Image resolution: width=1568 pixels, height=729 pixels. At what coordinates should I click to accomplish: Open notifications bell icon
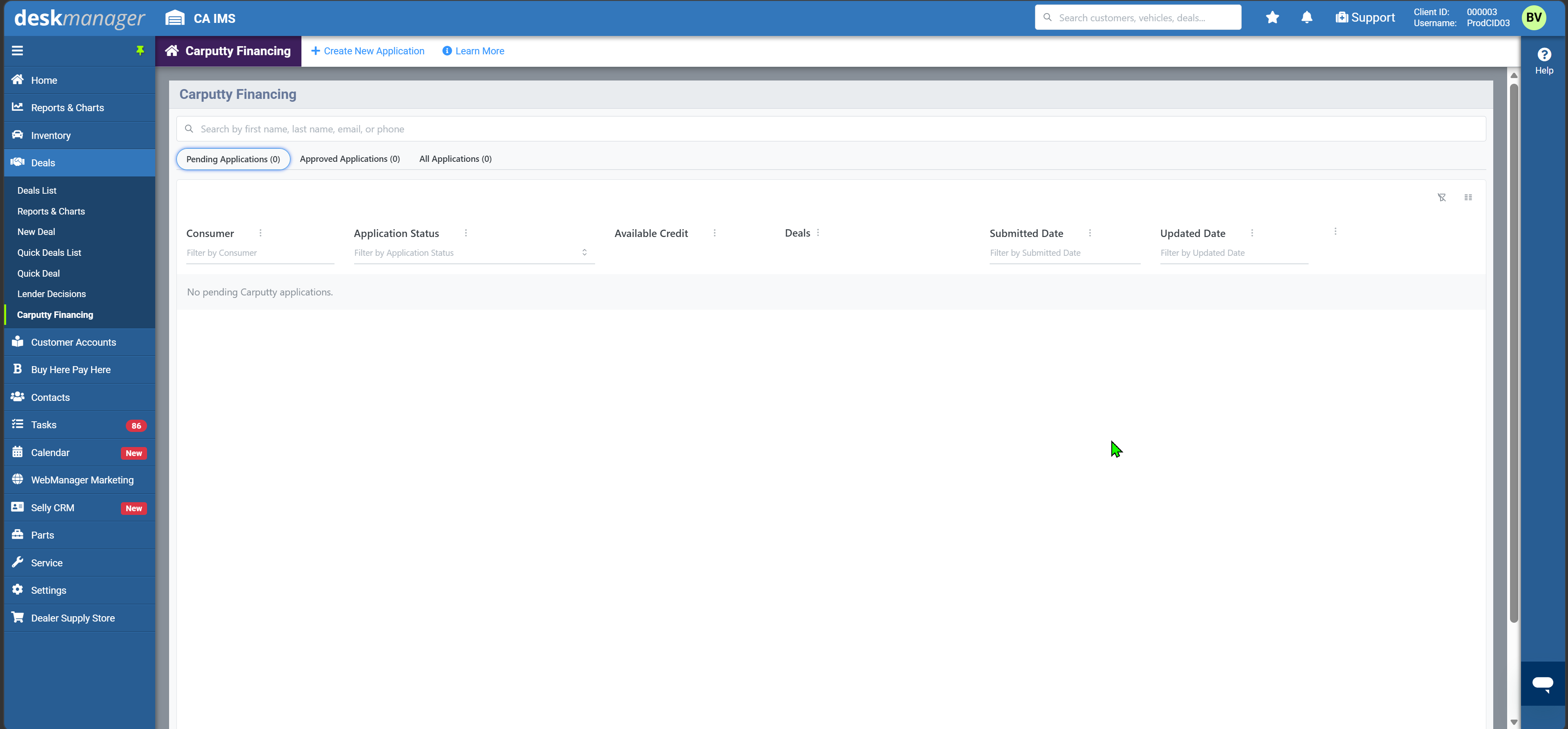(x=1306, y=18)
